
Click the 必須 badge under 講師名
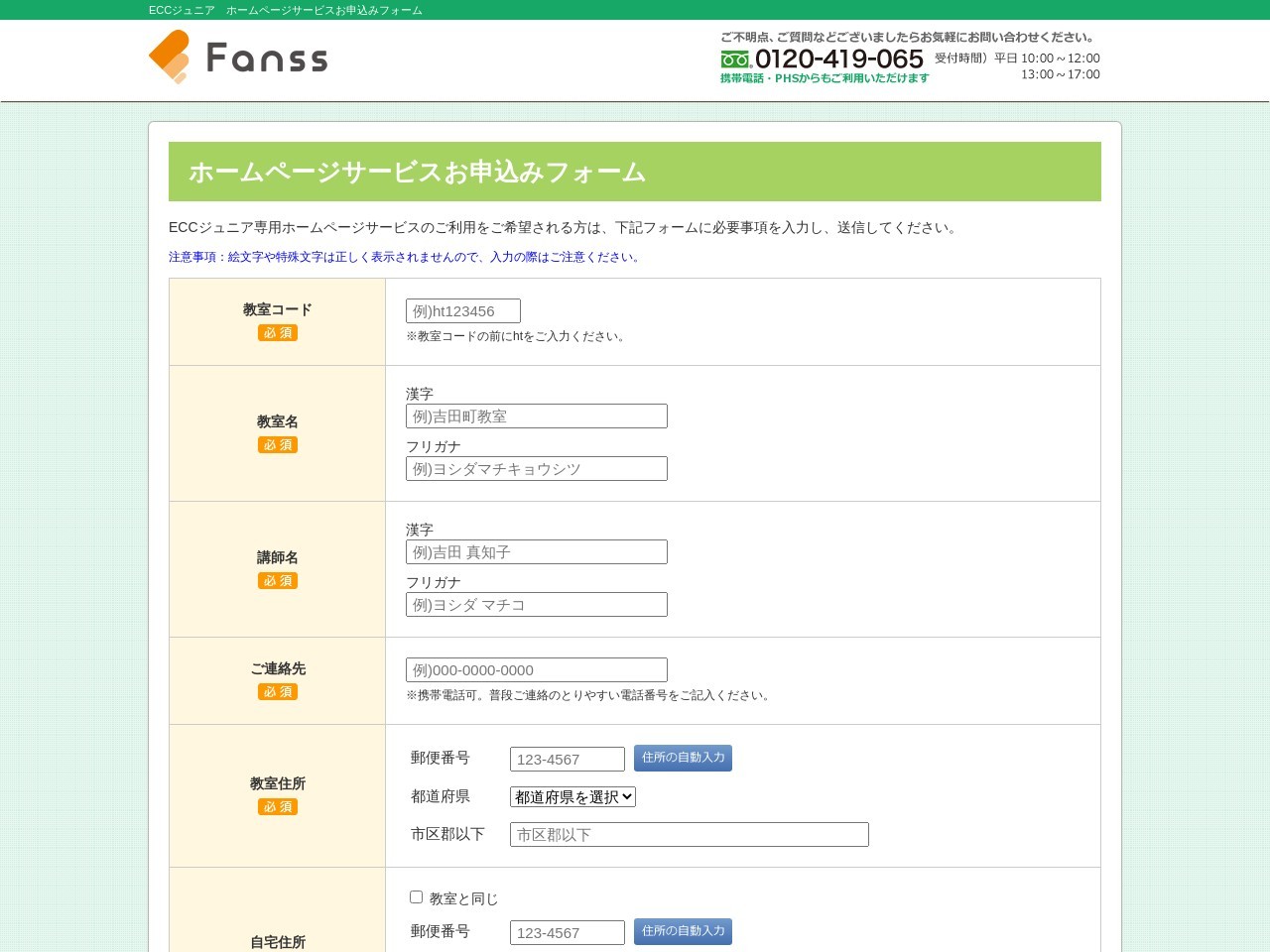(278, 581)
